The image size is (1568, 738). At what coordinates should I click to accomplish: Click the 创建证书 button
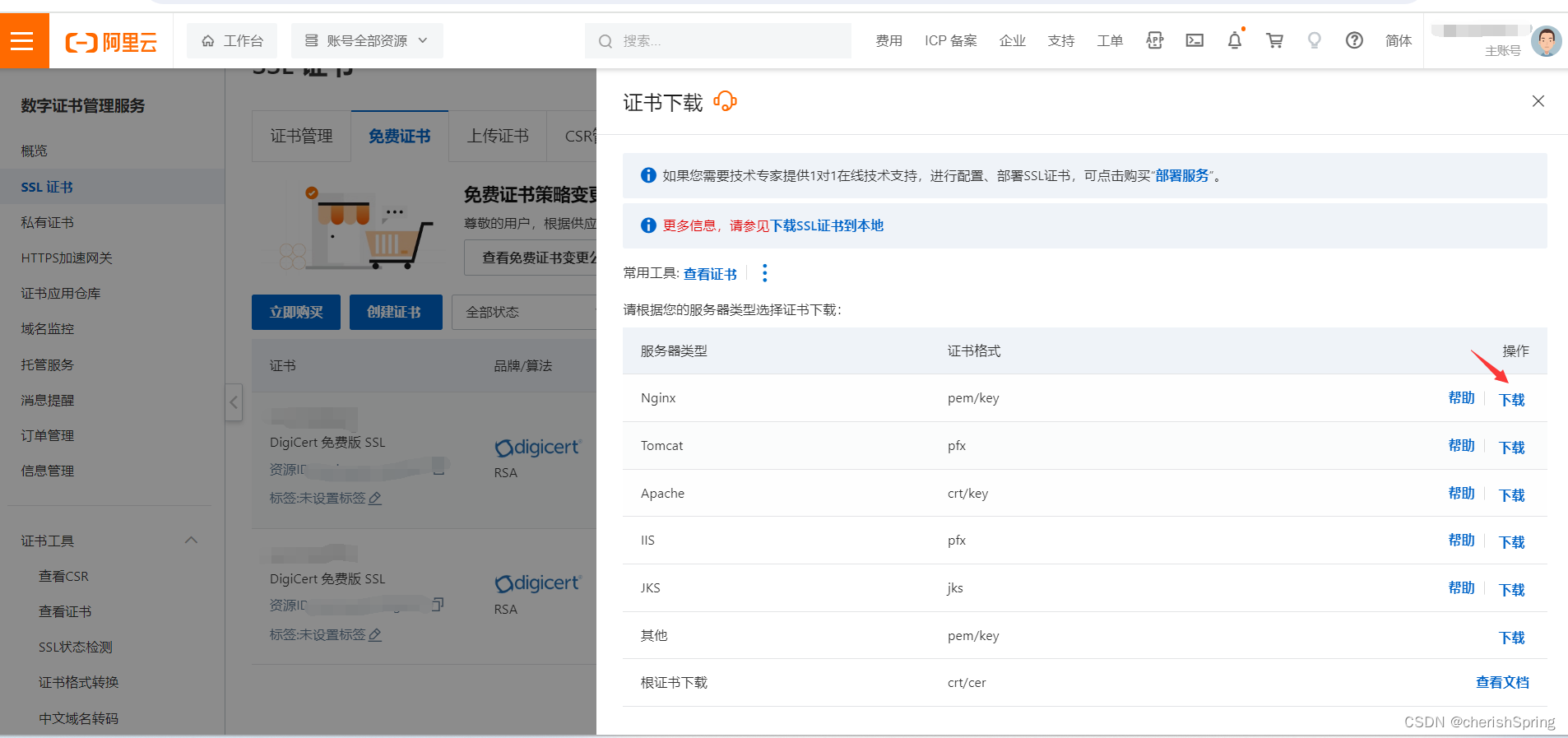(x=394, y=312)
